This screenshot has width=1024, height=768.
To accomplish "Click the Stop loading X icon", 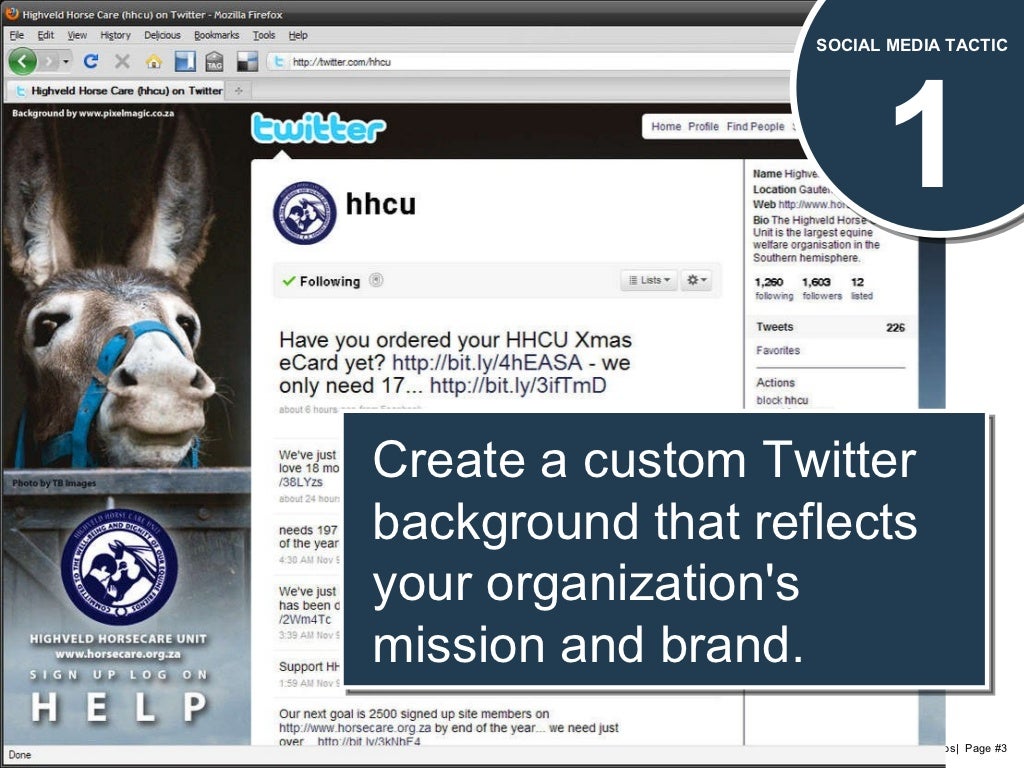I will click(122, 61).
